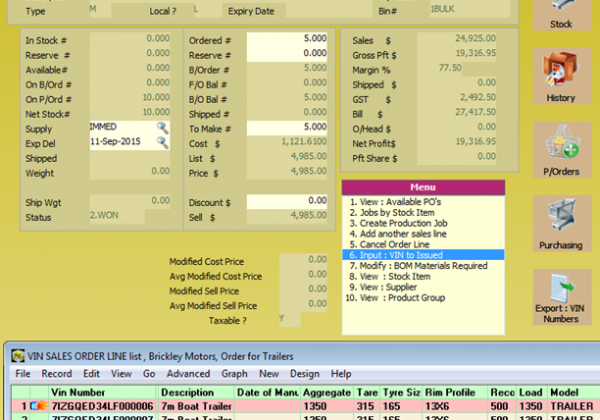Open the Go menu
Image resolution: width=600 pixels, height=420 pixels.
(149, 374)
